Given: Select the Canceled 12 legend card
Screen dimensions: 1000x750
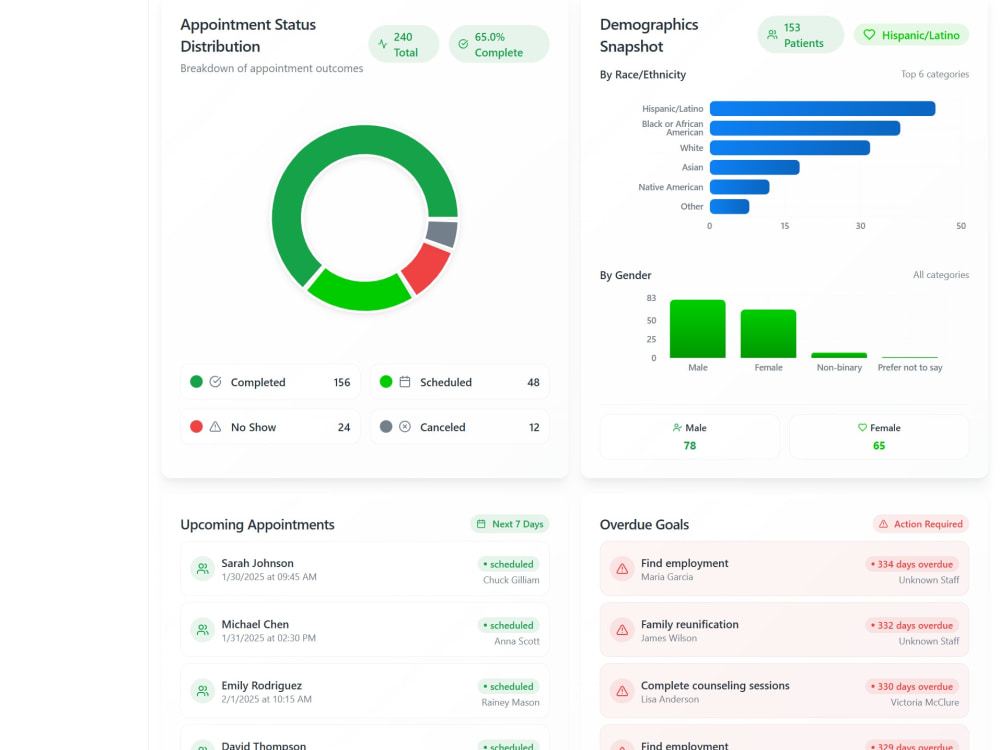Looking at the screenshot, I should pyautogui.click(x=460, y=427).
